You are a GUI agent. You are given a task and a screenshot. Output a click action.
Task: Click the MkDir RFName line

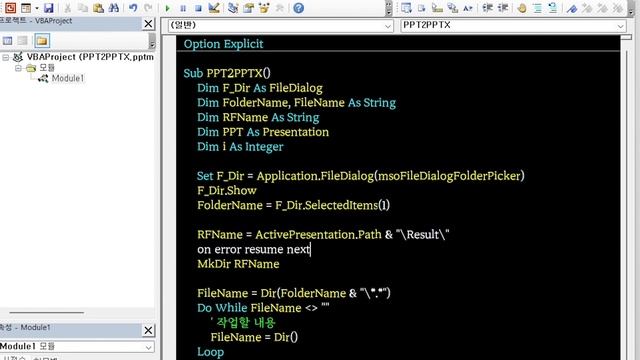coord(238,264)
